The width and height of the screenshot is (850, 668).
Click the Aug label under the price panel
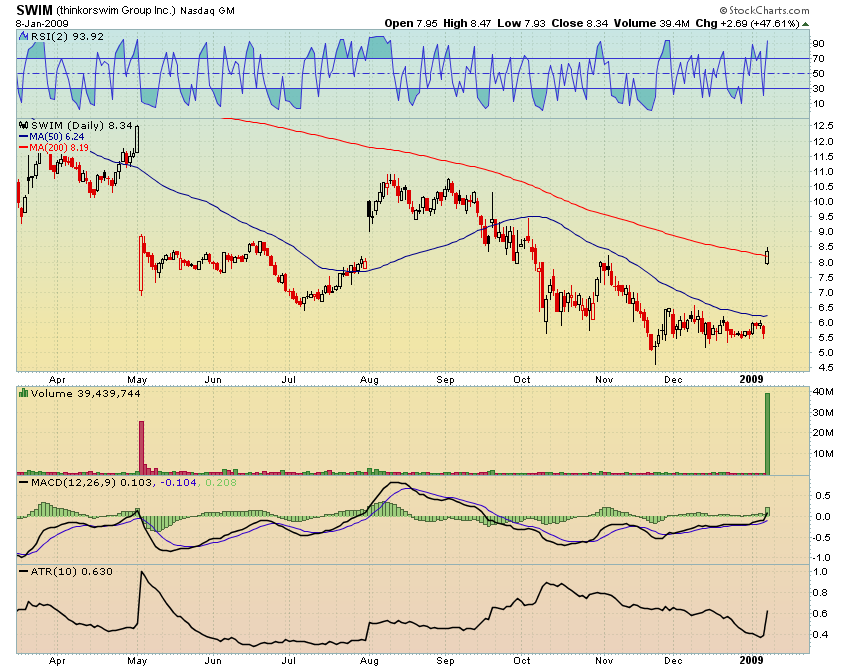point(369,380)
